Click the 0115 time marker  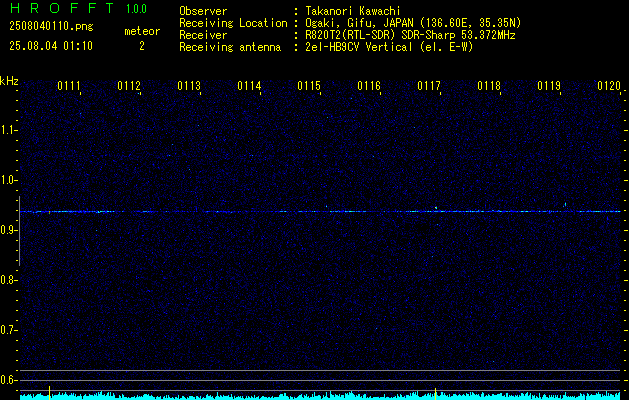coord(308,86)
